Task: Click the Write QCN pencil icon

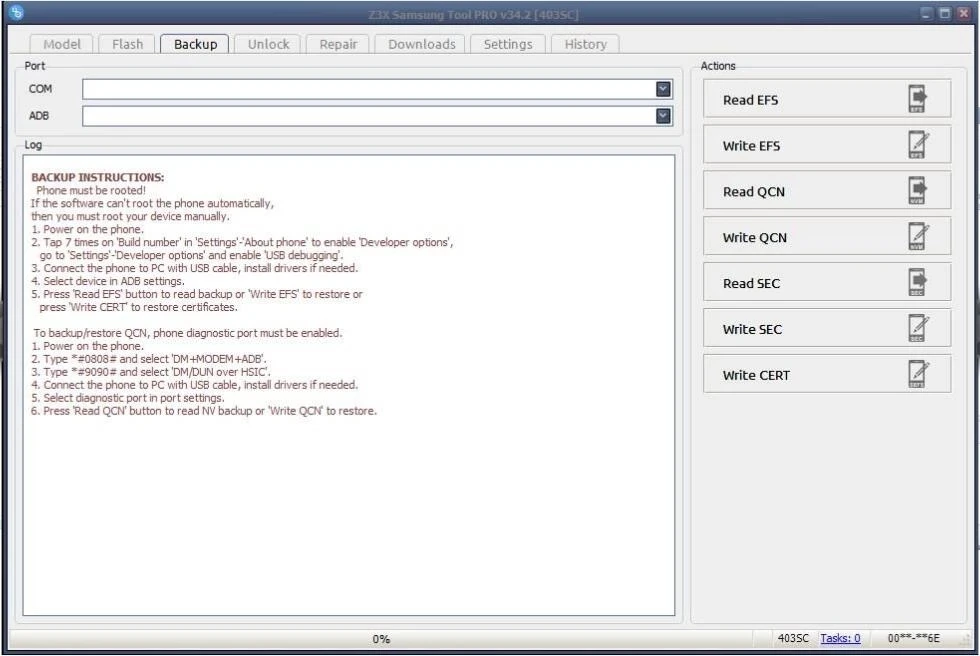Action: (x=917, y=237)
